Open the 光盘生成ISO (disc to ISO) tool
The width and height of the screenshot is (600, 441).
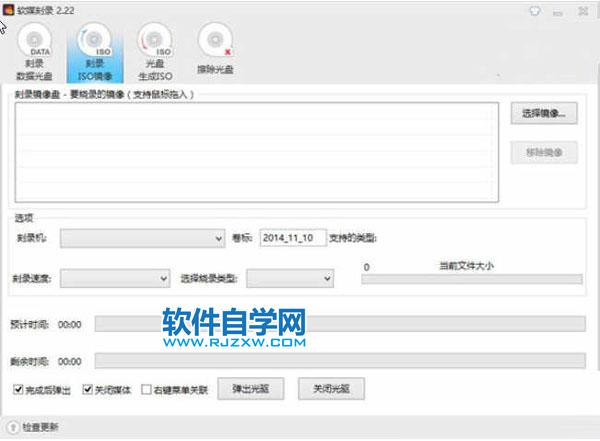pos(153,52)
